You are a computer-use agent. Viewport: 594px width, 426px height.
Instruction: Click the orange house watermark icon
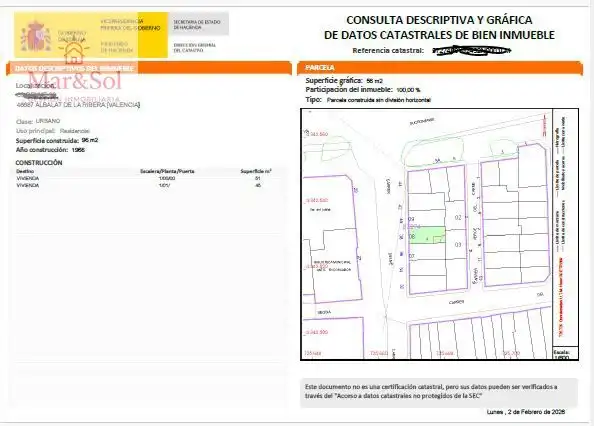click(x=74, y=53)
